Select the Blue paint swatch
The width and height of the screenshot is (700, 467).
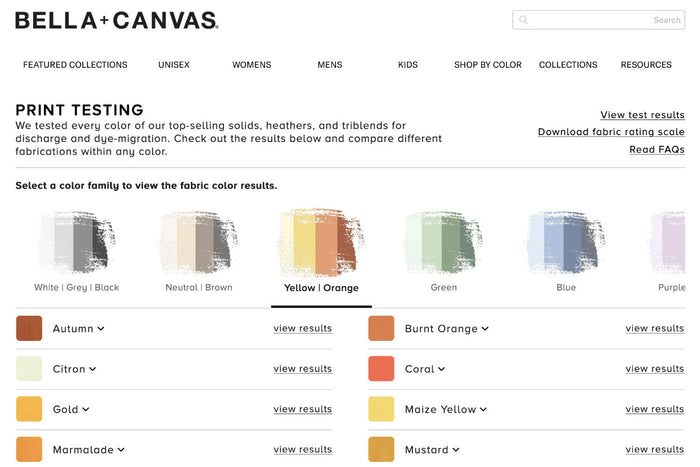click(566, 242)
